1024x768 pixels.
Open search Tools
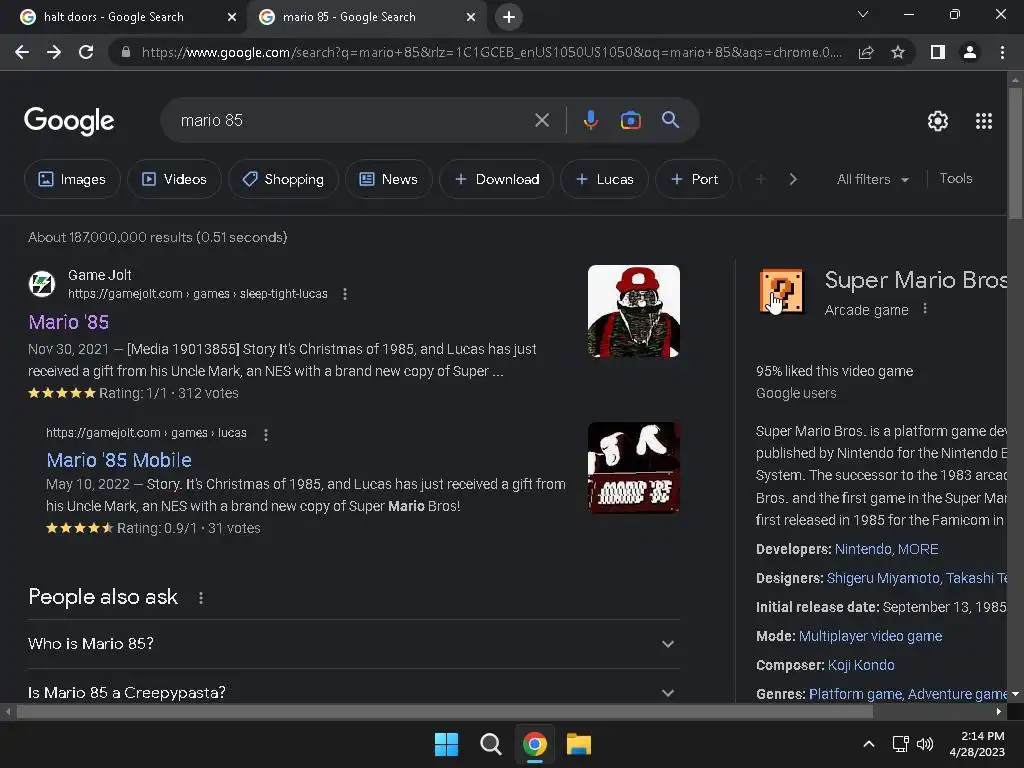[955, 178]
